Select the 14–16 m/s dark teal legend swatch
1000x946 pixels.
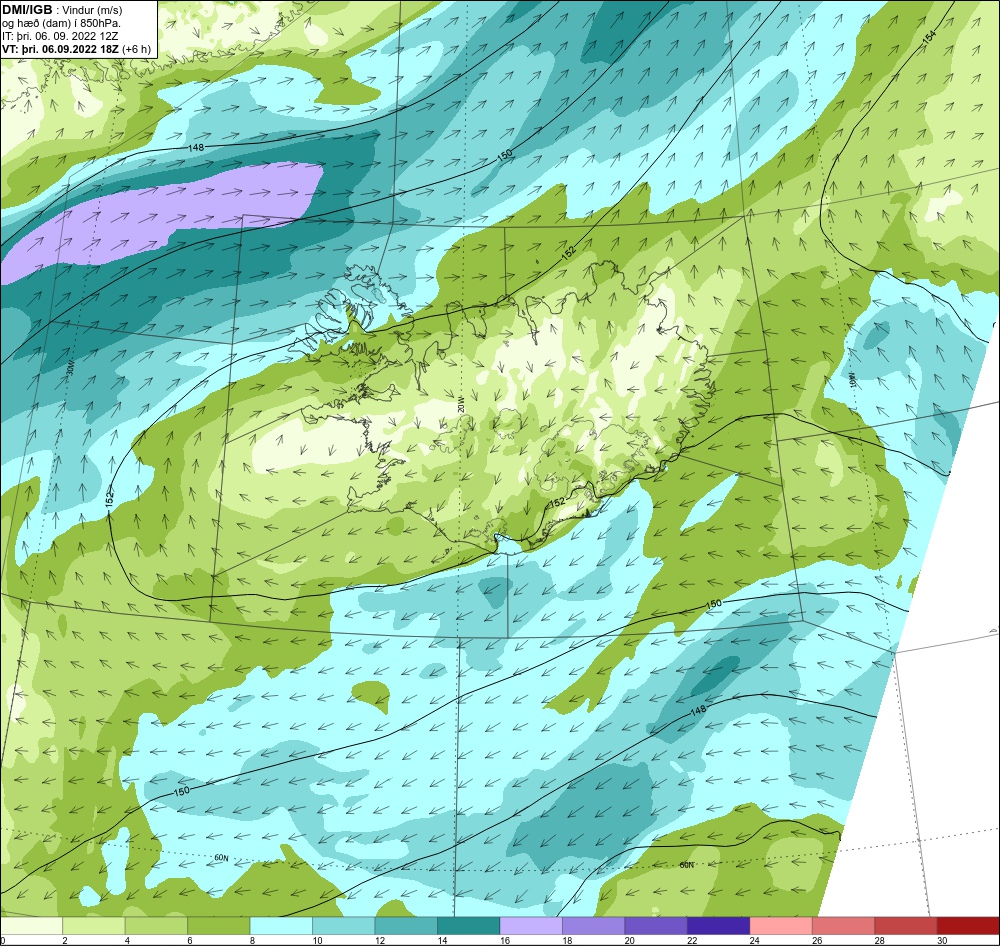click(469, 926)
